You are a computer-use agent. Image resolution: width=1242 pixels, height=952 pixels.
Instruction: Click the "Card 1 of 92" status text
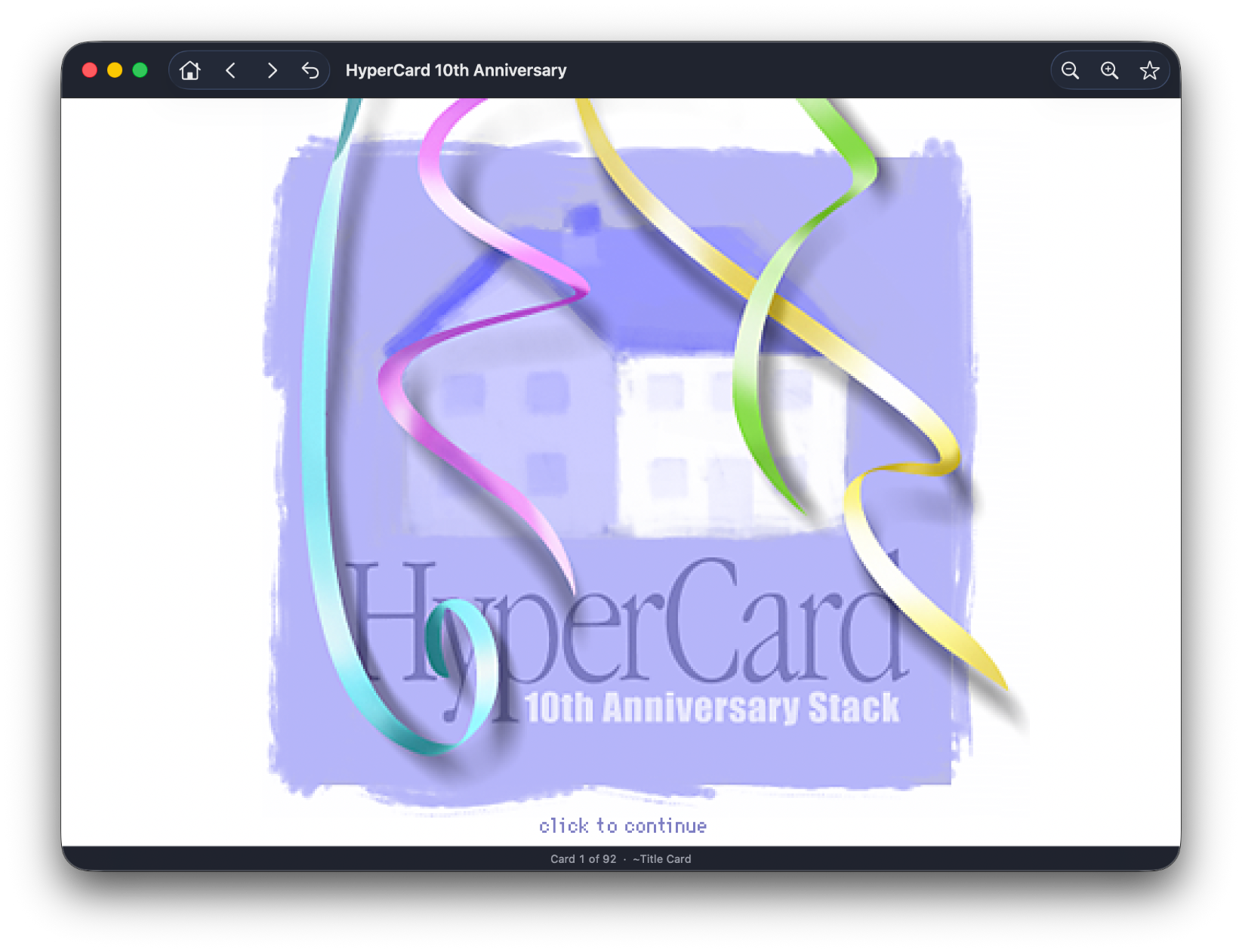583,859
